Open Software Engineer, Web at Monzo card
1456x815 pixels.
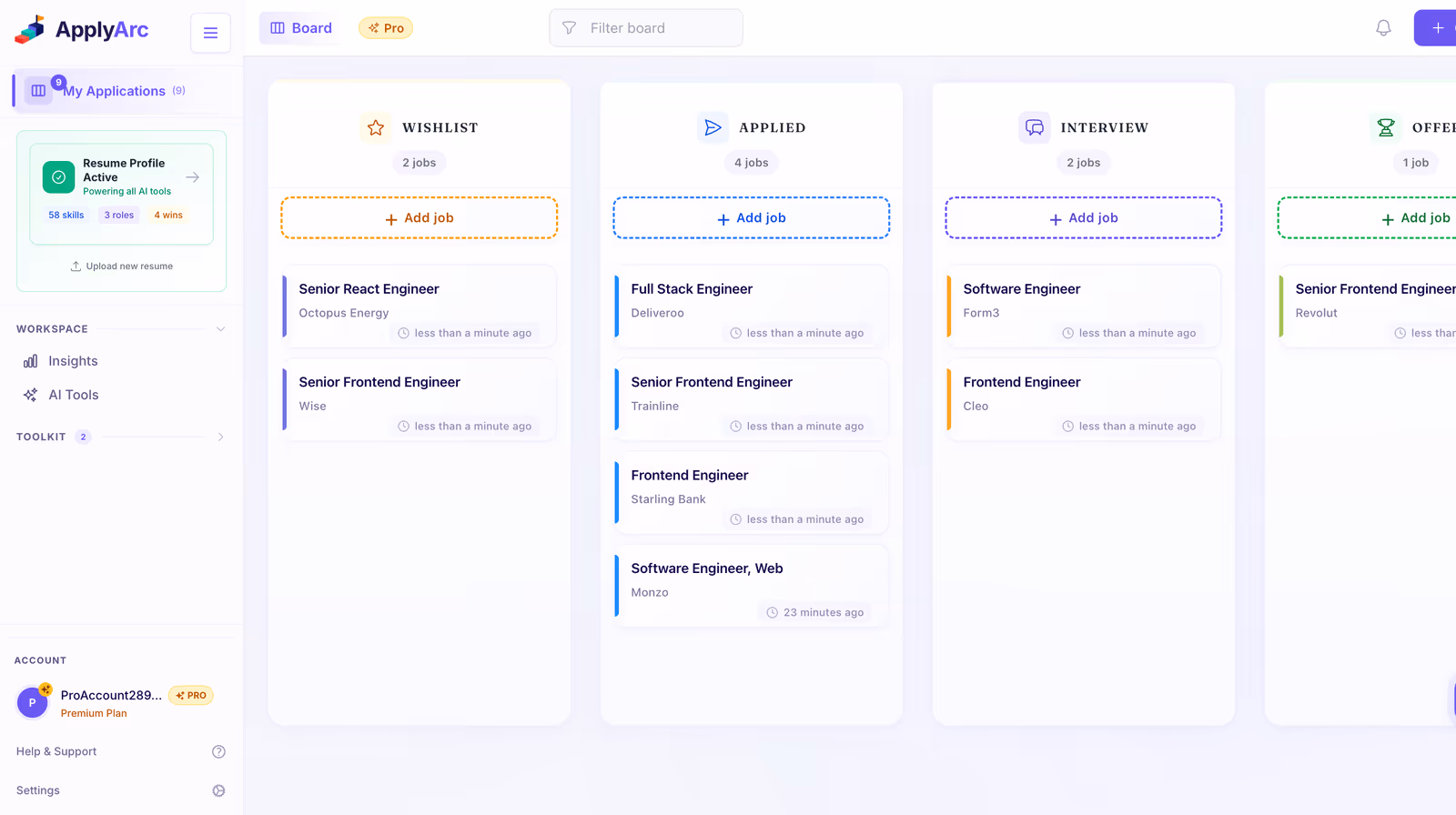[752, 586]
